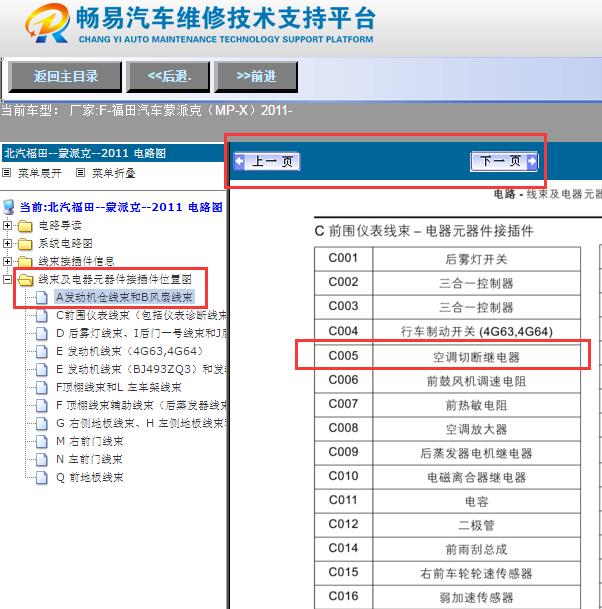Click the 右前车轮轮速传感器 table cell

tap(476, 573)
